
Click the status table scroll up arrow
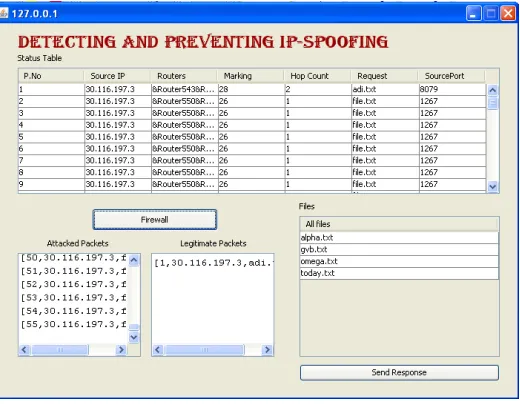(493, 90)
